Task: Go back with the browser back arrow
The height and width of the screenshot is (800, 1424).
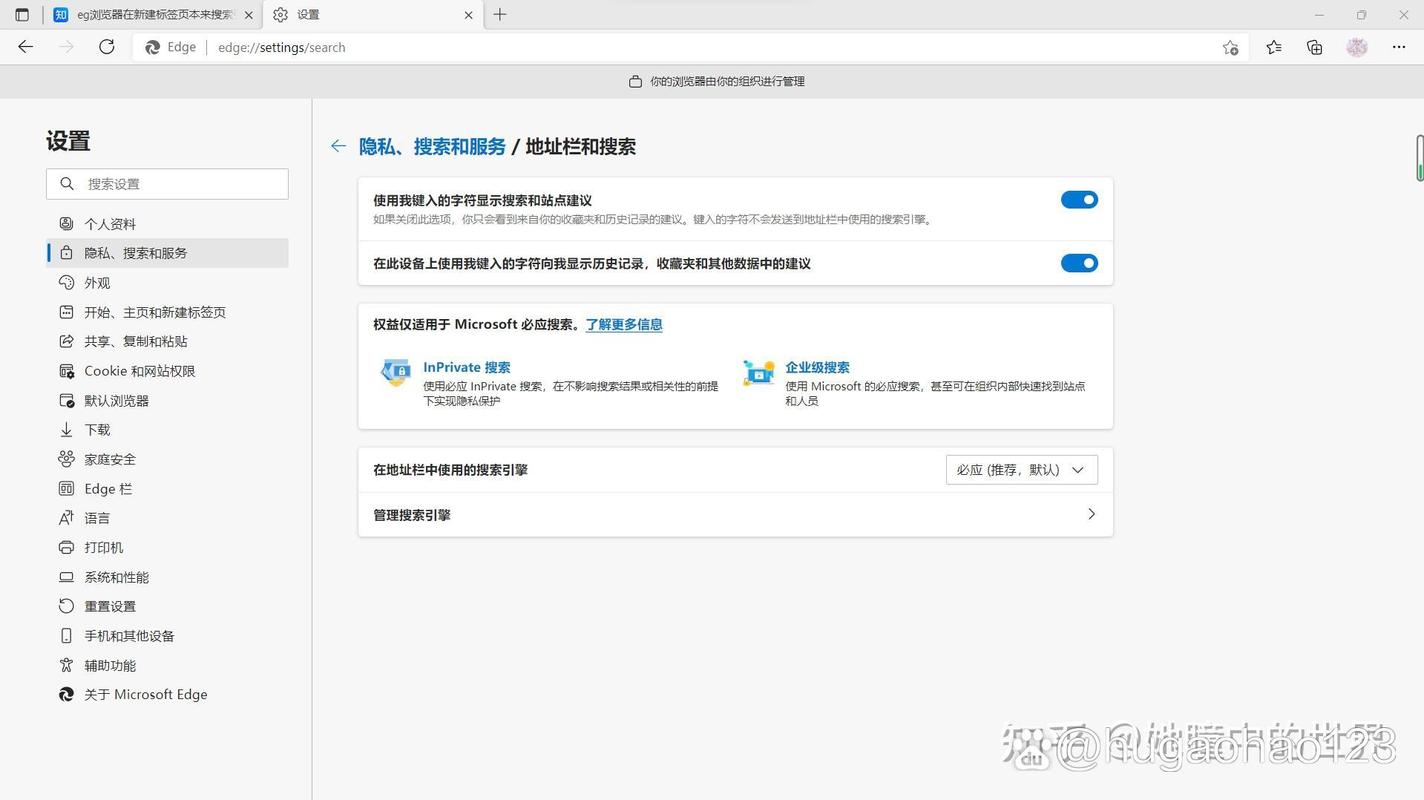Action: [26, 47]
